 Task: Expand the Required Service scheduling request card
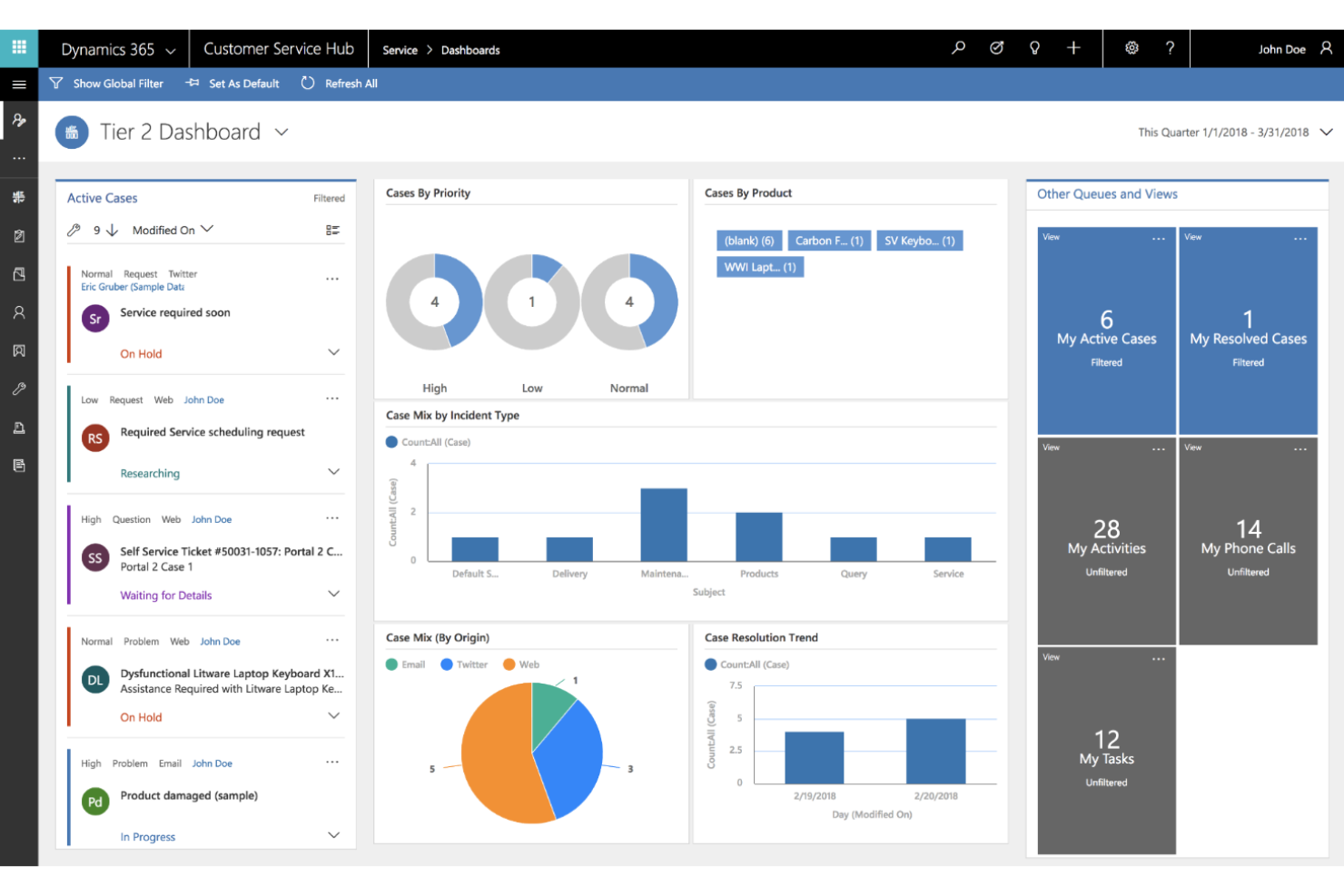tap(333, 472)
